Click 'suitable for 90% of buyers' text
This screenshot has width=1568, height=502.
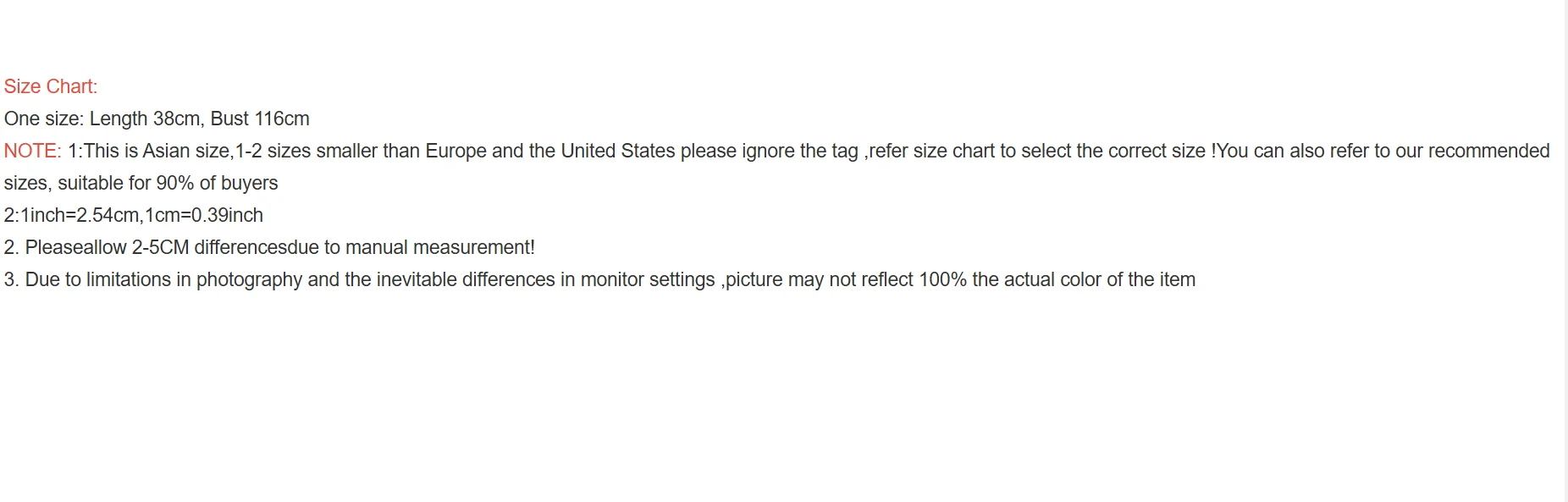168,183
